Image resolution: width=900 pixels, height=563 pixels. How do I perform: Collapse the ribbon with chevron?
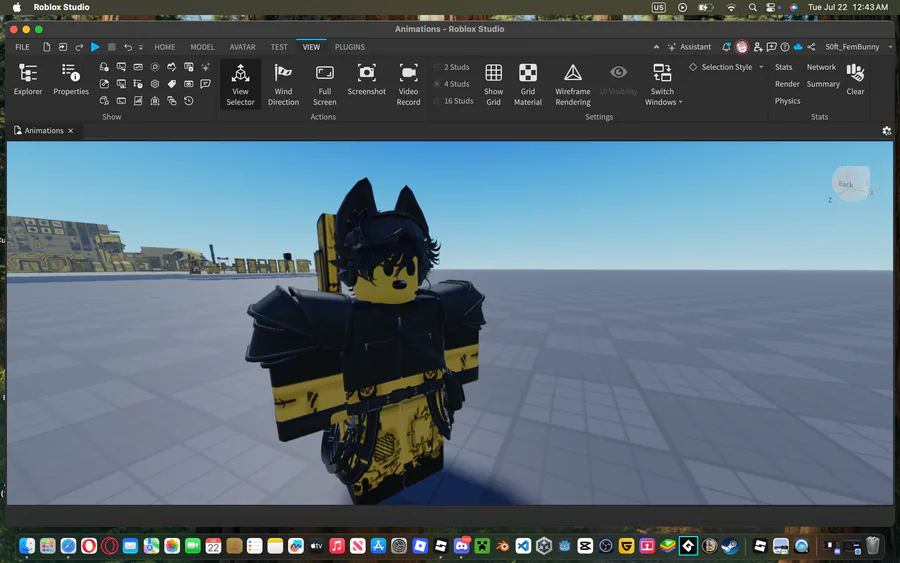coord(656,47)
